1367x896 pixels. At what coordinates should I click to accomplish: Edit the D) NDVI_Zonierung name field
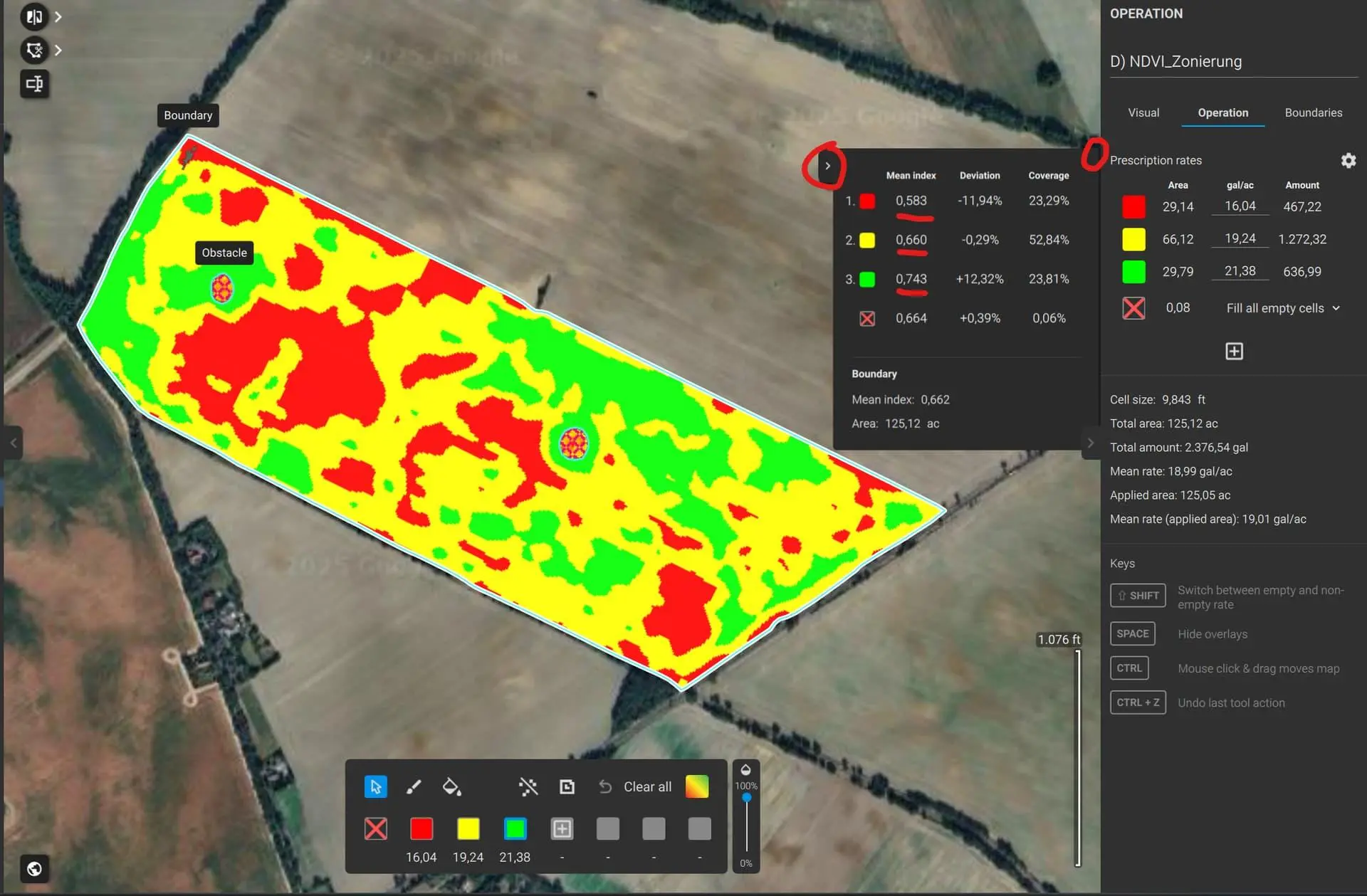pos(1233,62)
